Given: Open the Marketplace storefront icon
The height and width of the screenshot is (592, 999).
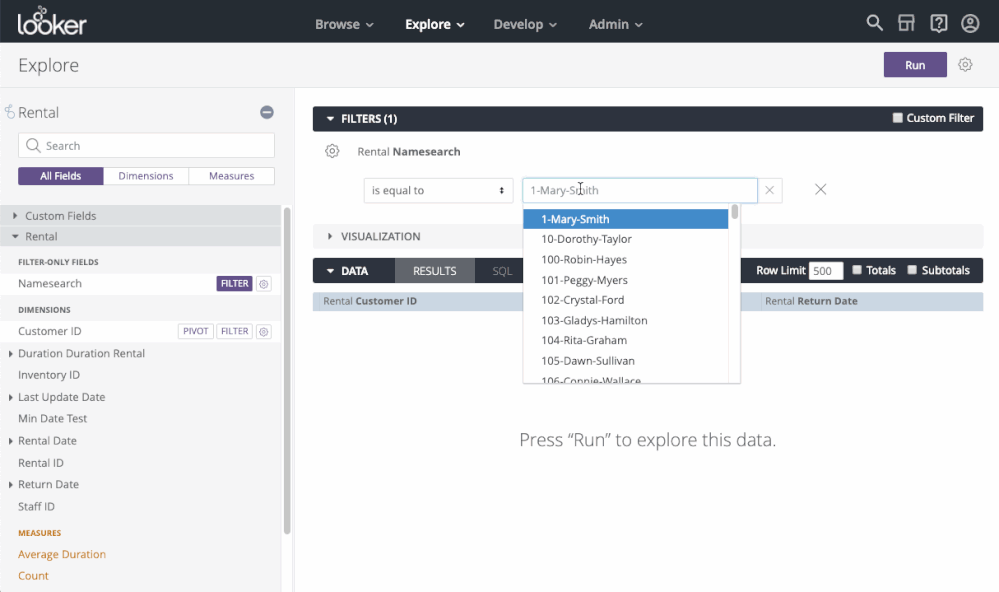Looking at the screenshot, I should pyautogui.click(x=906, y=24).
